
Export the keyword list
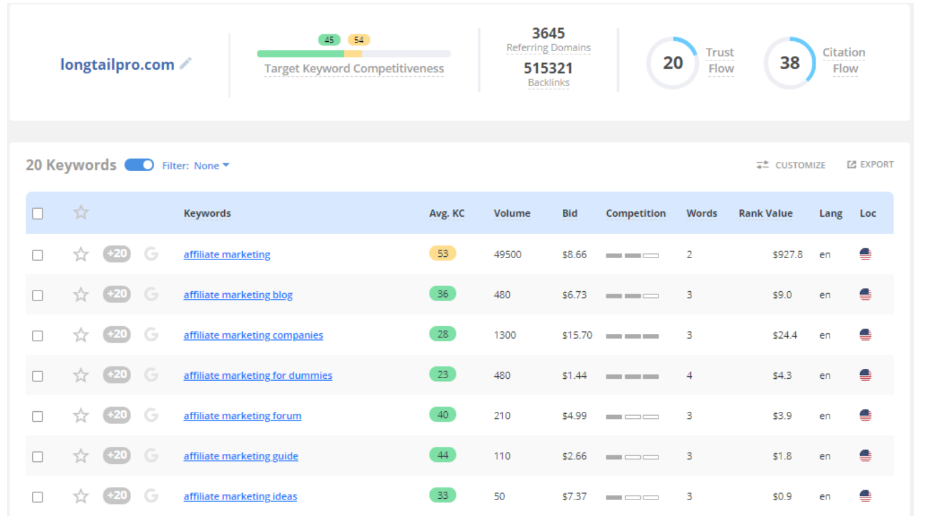tap(870, 165)
